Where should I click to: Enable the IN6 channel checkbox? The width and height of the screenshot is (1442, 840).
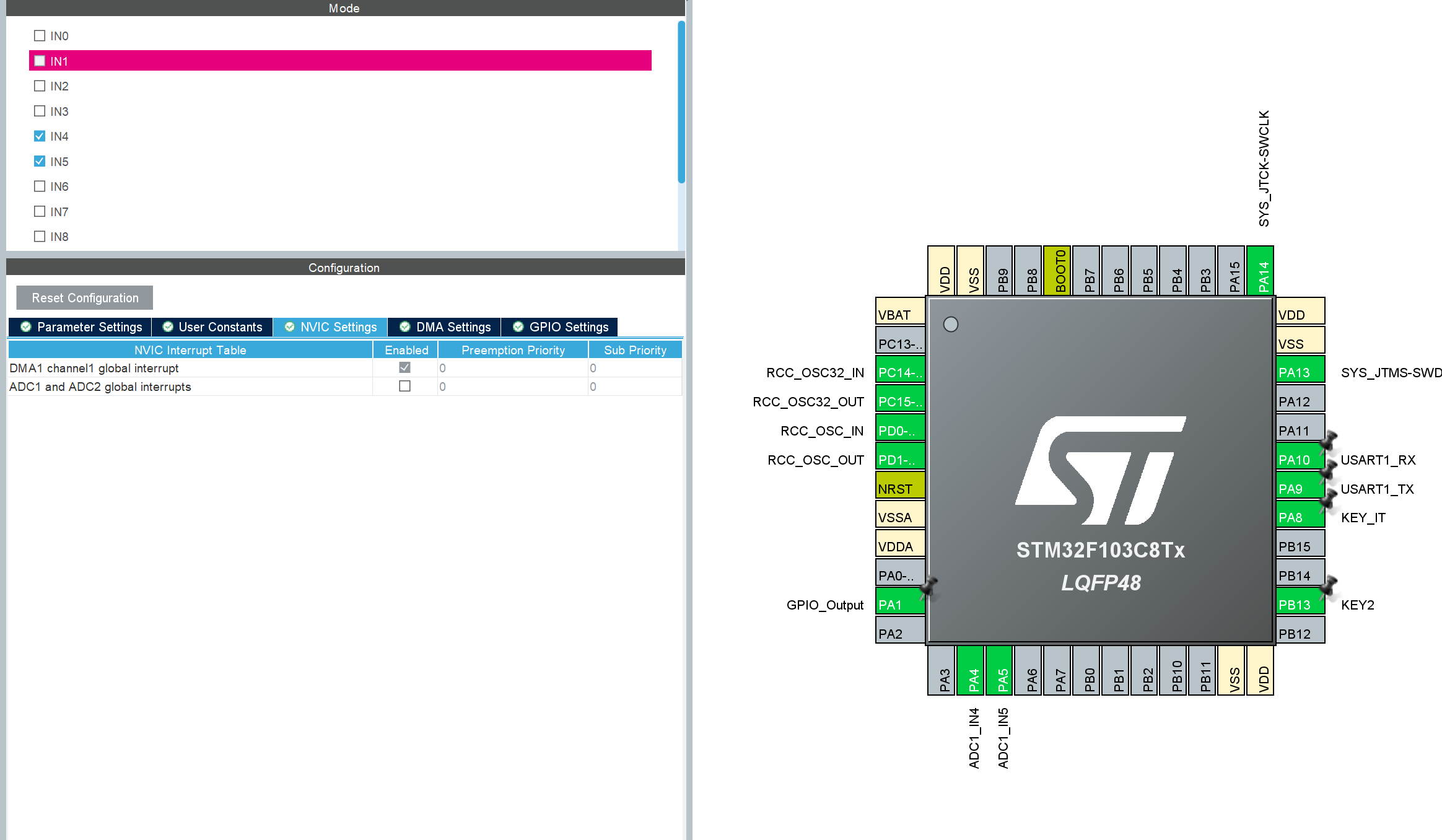(x=40, y=186)
